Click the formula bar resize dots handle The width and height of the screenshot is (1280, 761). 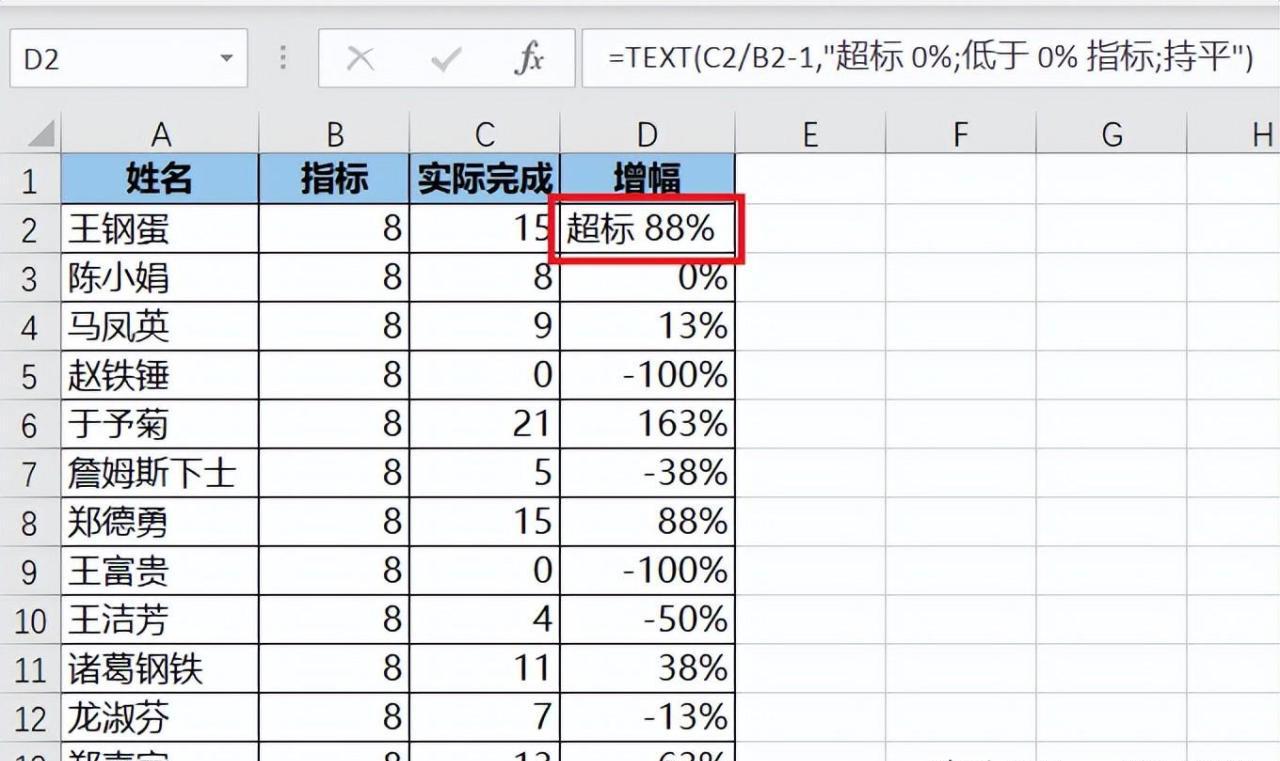point(284,59)
